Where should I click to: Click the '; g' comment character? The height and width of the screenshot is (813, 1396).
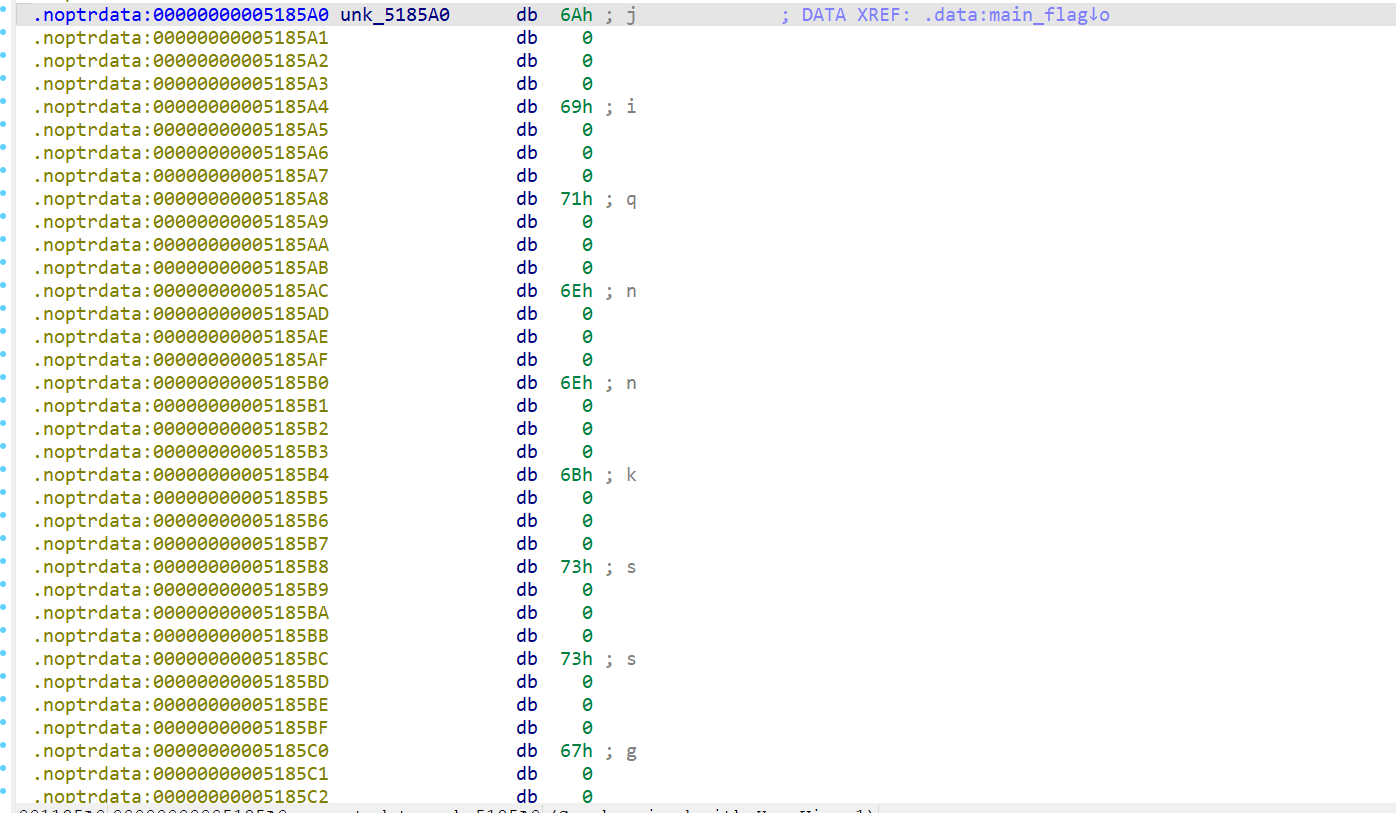[620, 751]
